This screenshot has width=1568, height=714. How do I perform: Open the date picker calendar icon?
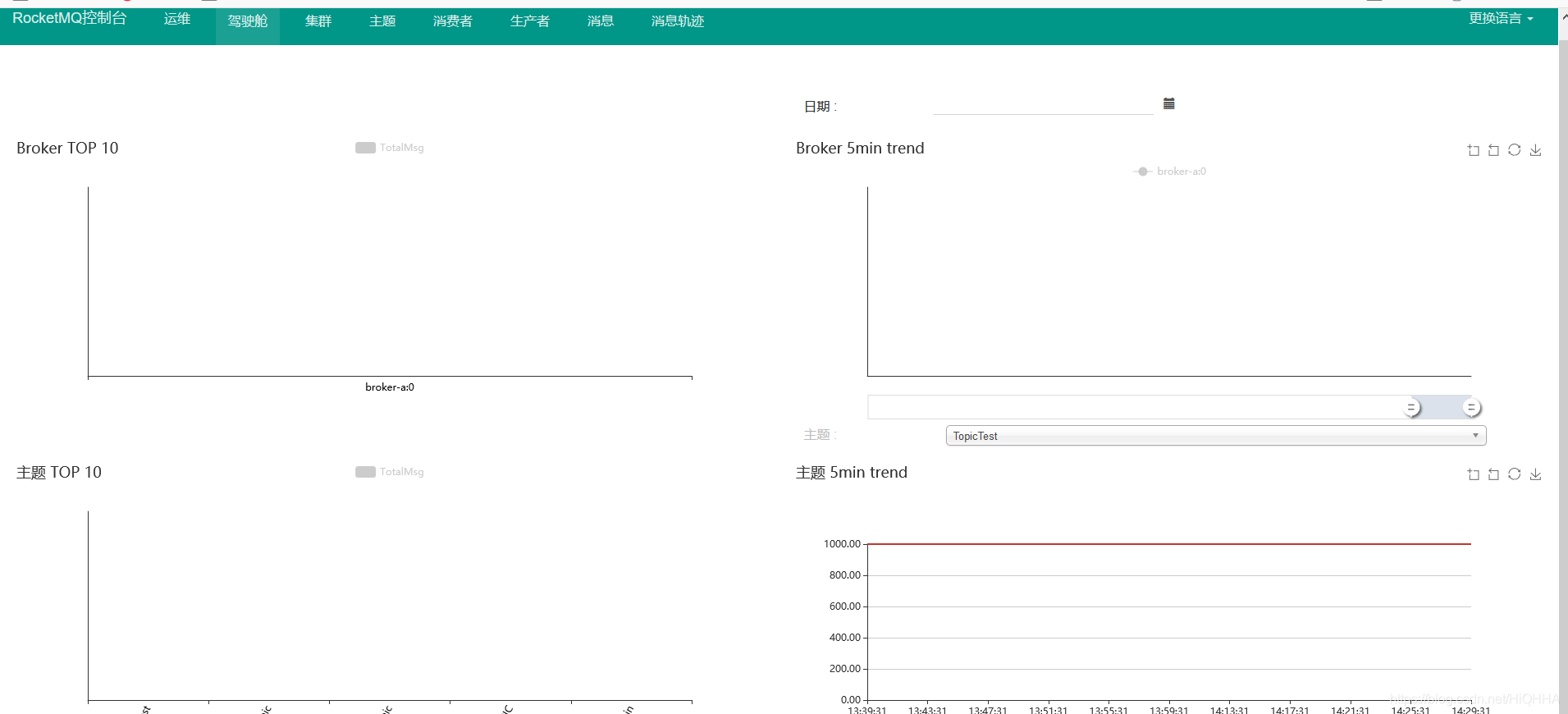pos(1169,103)
